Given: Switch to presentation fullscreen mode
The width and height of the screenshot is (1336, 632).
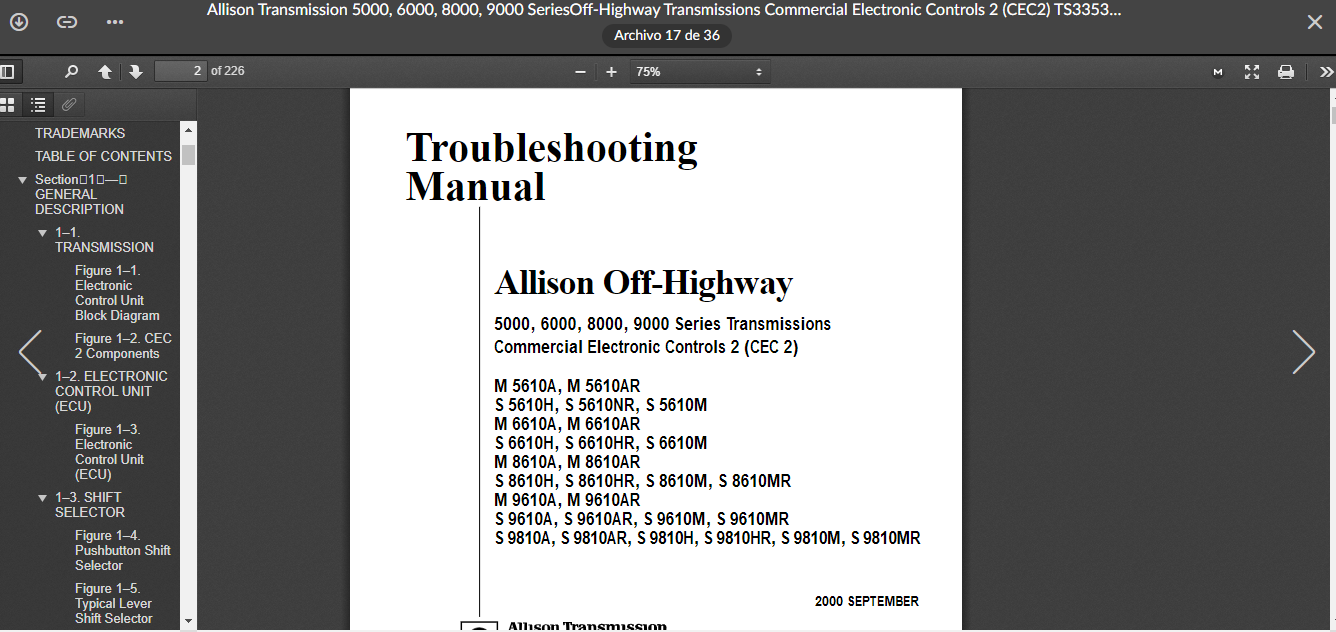Looking at the screenshot, I should (1251, 72).
